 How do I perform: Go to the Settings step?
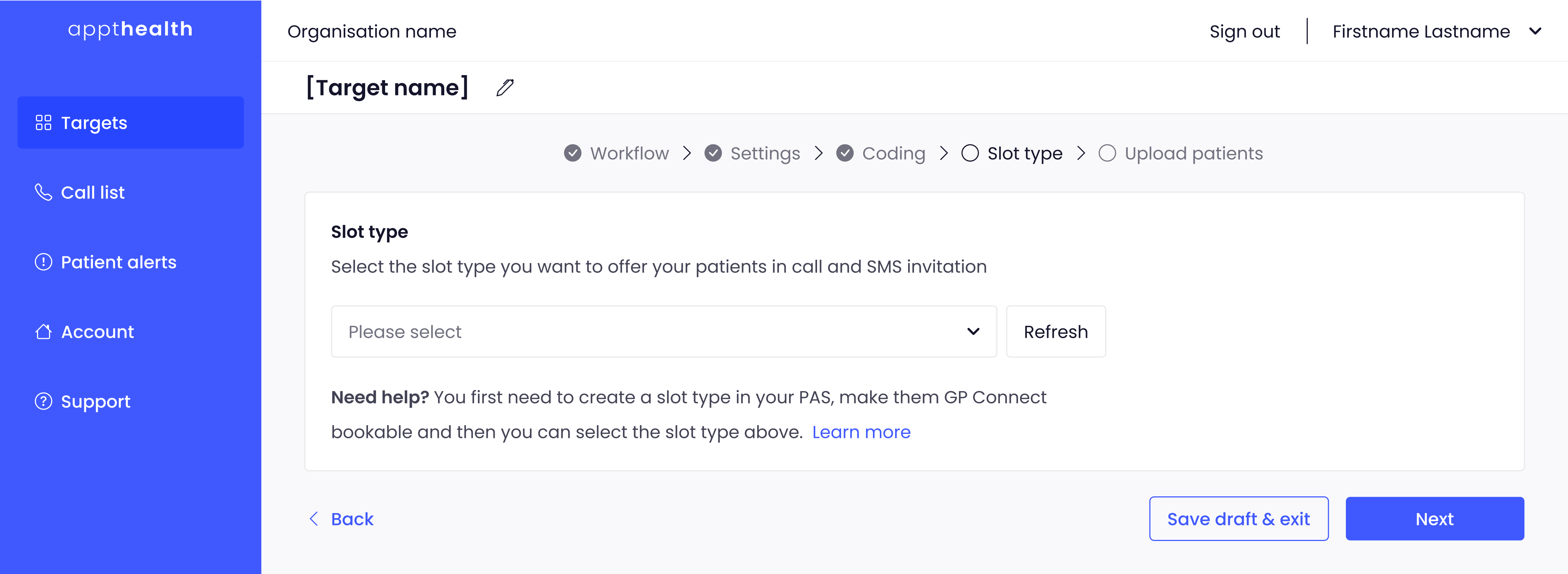pos(764,153)
